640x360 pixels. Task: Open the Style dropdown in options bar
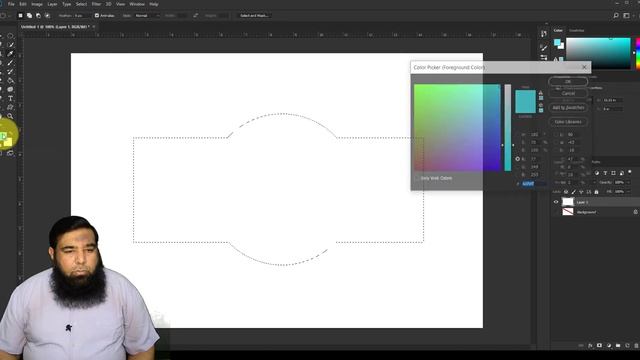(x=147, y=16)
